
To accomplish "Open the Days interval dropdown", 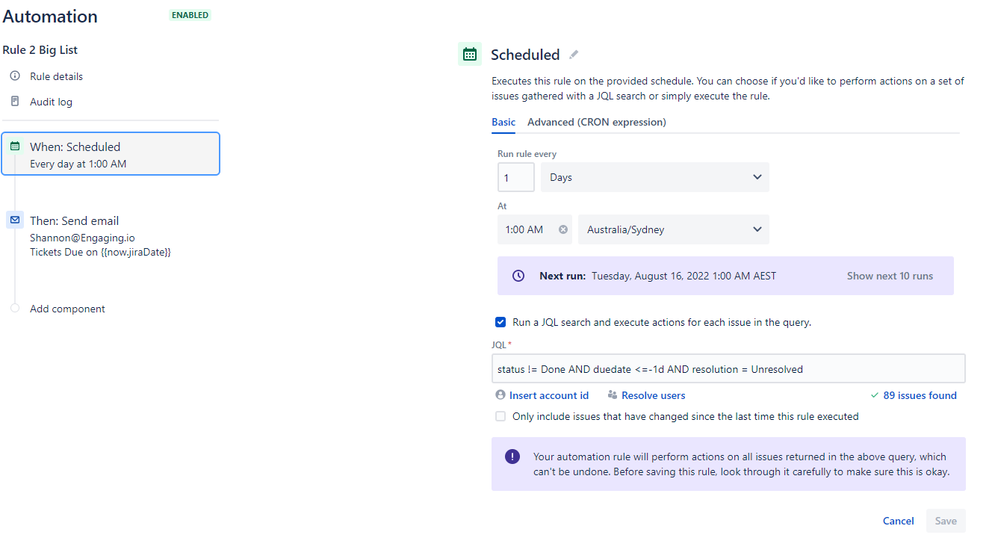I will pyautogui.click(x=655, y=177).
